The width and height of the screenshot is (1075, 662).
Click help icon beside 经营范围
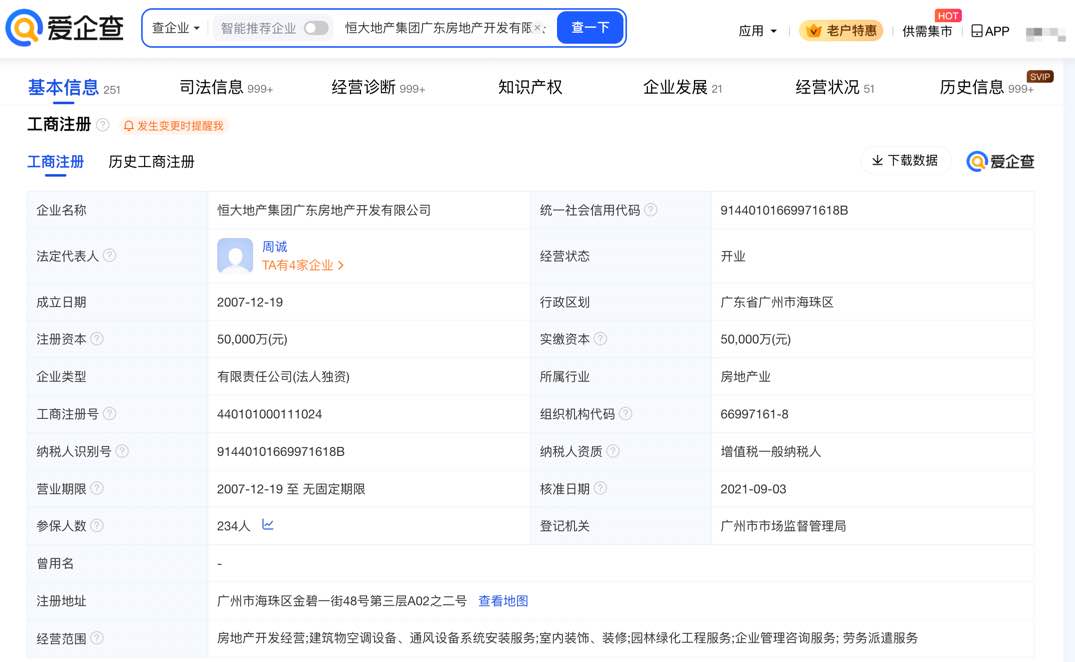[x=97, y=638]
